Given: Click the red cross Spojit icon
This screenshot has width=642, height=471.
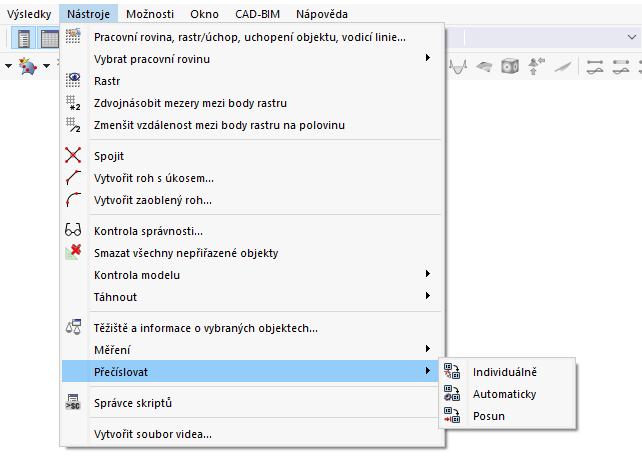Looking at the screenshot, I should [73, 155].
